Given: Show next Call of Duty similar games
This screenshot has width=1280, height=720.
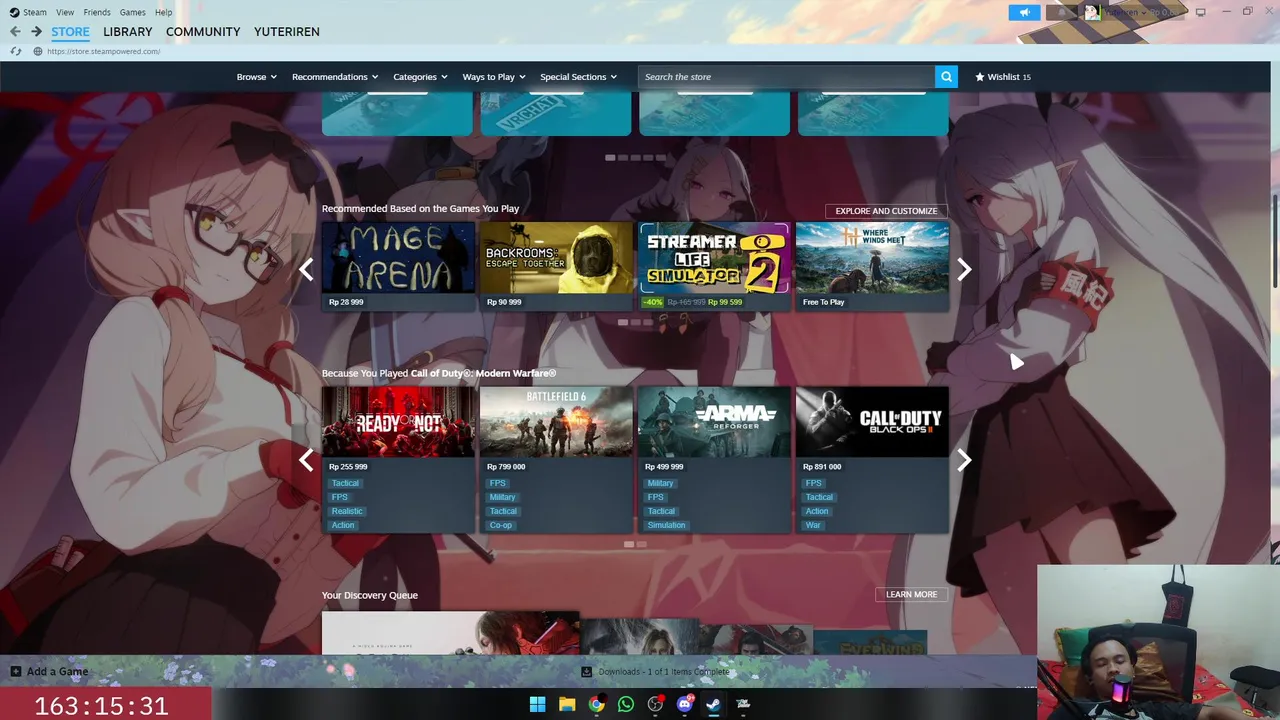Looking at the screenshot, I should click(x=964, y=460).
